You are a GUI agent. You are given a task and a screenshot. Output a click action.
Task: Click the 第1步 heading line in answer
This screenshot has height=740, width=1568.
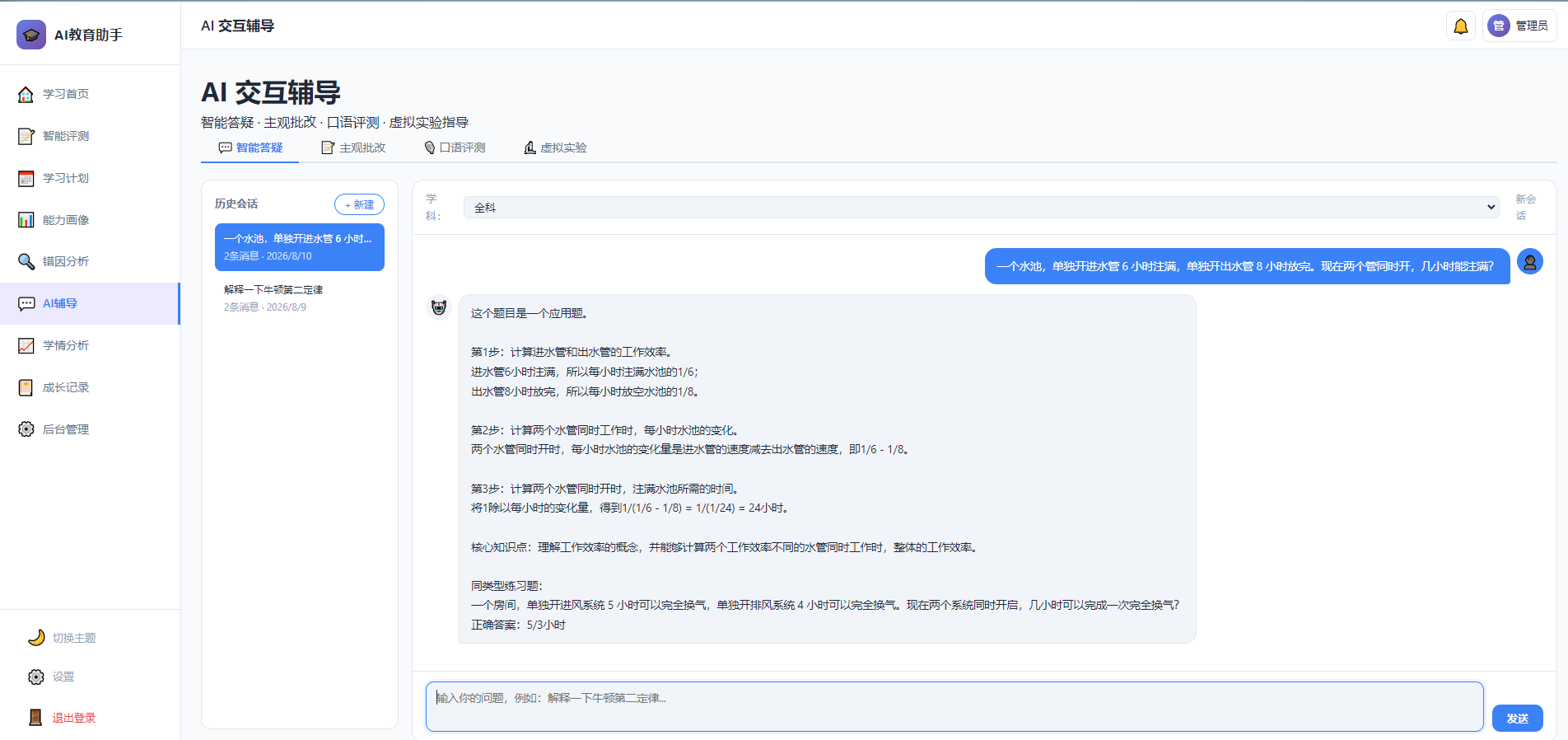573,352
